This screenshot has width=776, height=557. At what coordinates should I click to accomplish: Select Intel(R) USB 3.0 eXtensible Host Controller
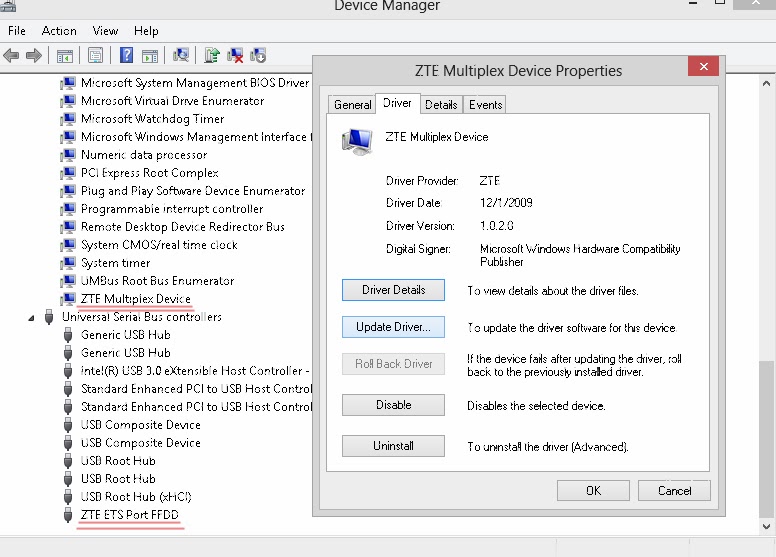pyautogui.click(x=195, y=371)
